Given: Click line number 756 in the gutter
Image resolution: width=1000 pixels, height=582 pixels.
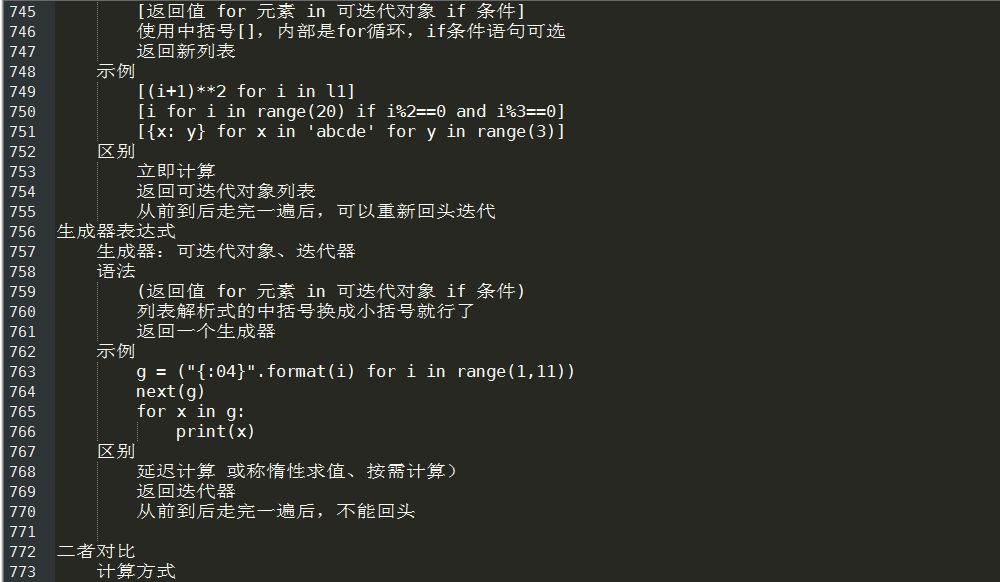Looking at the screenshot, I should (x=23, y=232).
